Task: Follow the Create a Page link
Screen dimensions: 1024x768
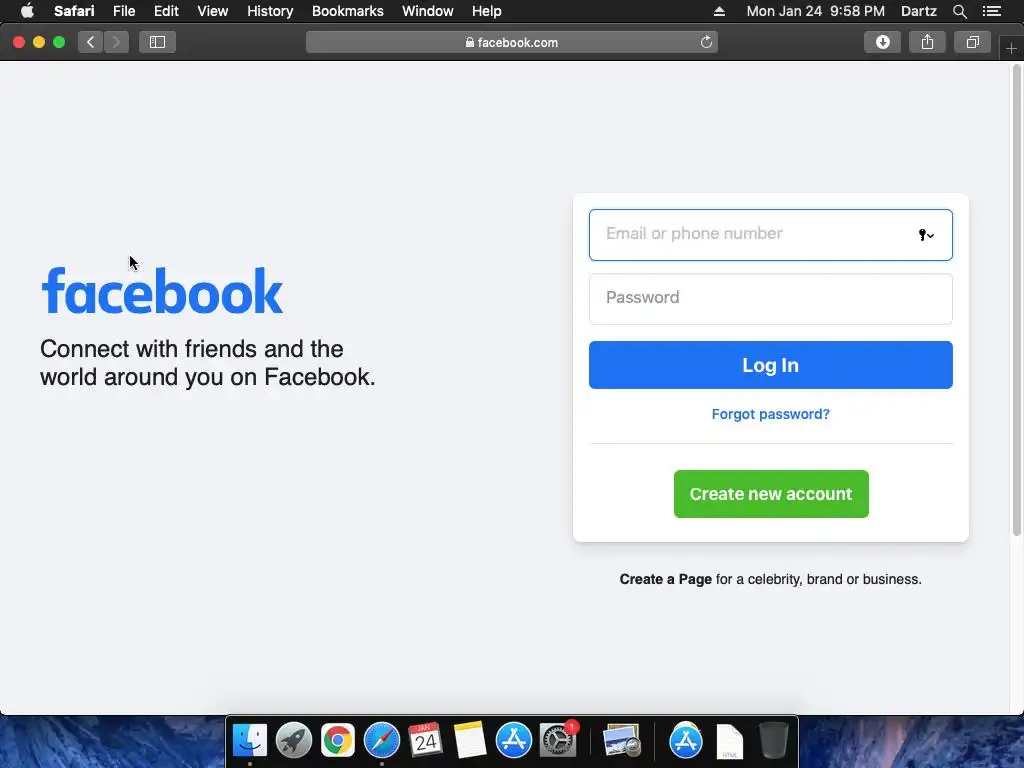Action: (665, 579)
